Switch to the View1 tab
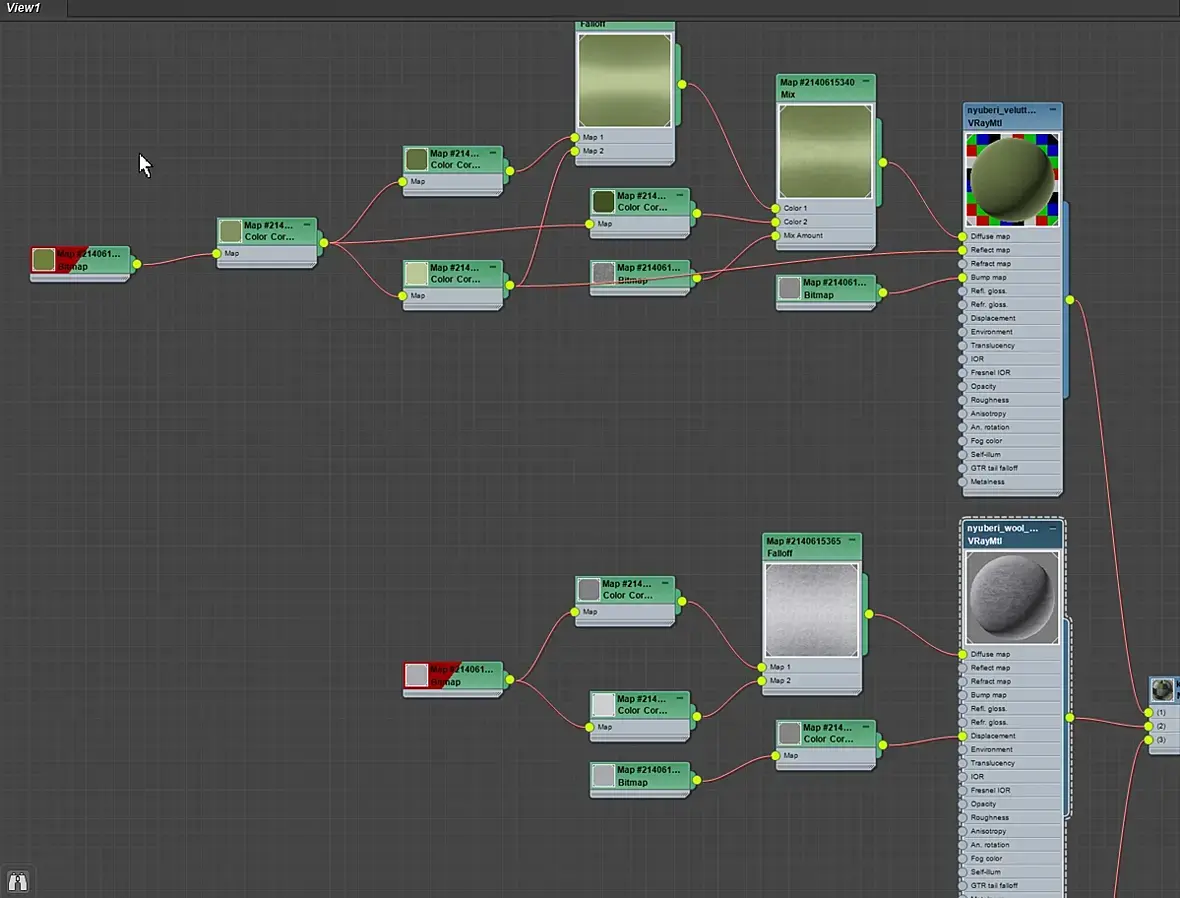Image resolution: width=1180 pixels, height=898 pixels. point(23,8)
